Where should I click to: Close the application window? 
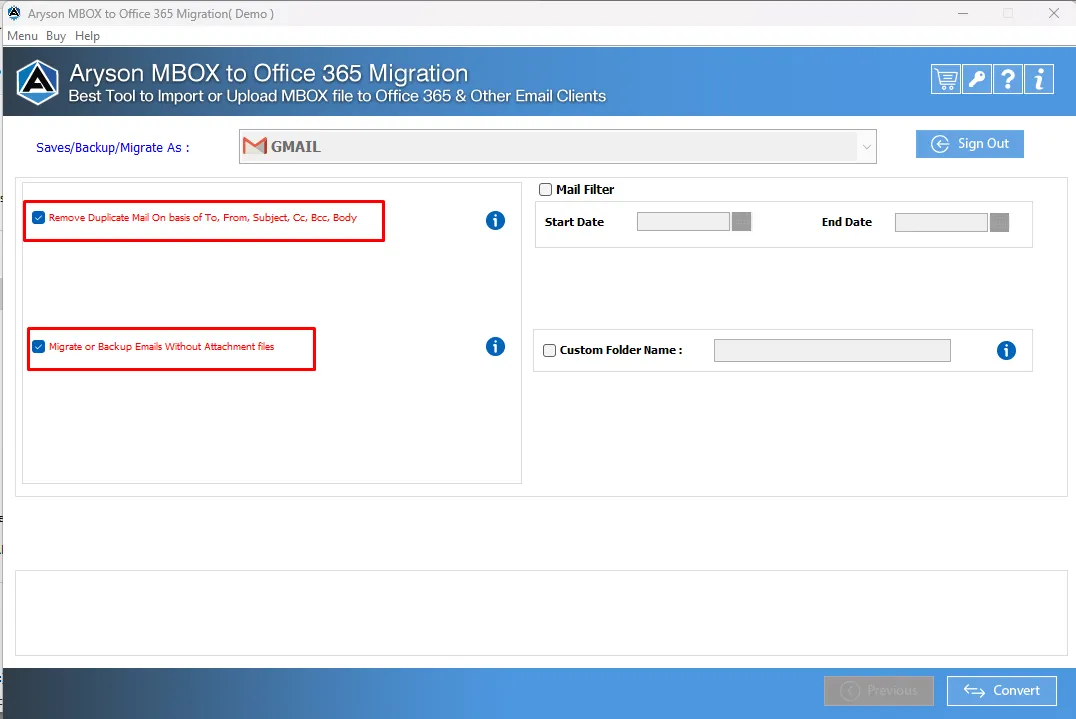coord(1054,13)
